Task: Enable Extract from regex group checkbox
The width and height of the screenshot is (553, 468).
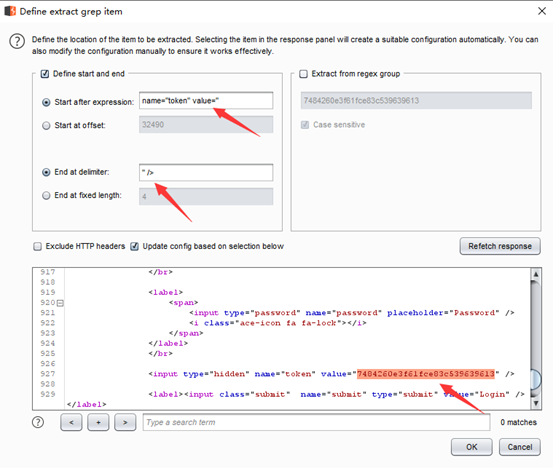Action: point(303,74)
